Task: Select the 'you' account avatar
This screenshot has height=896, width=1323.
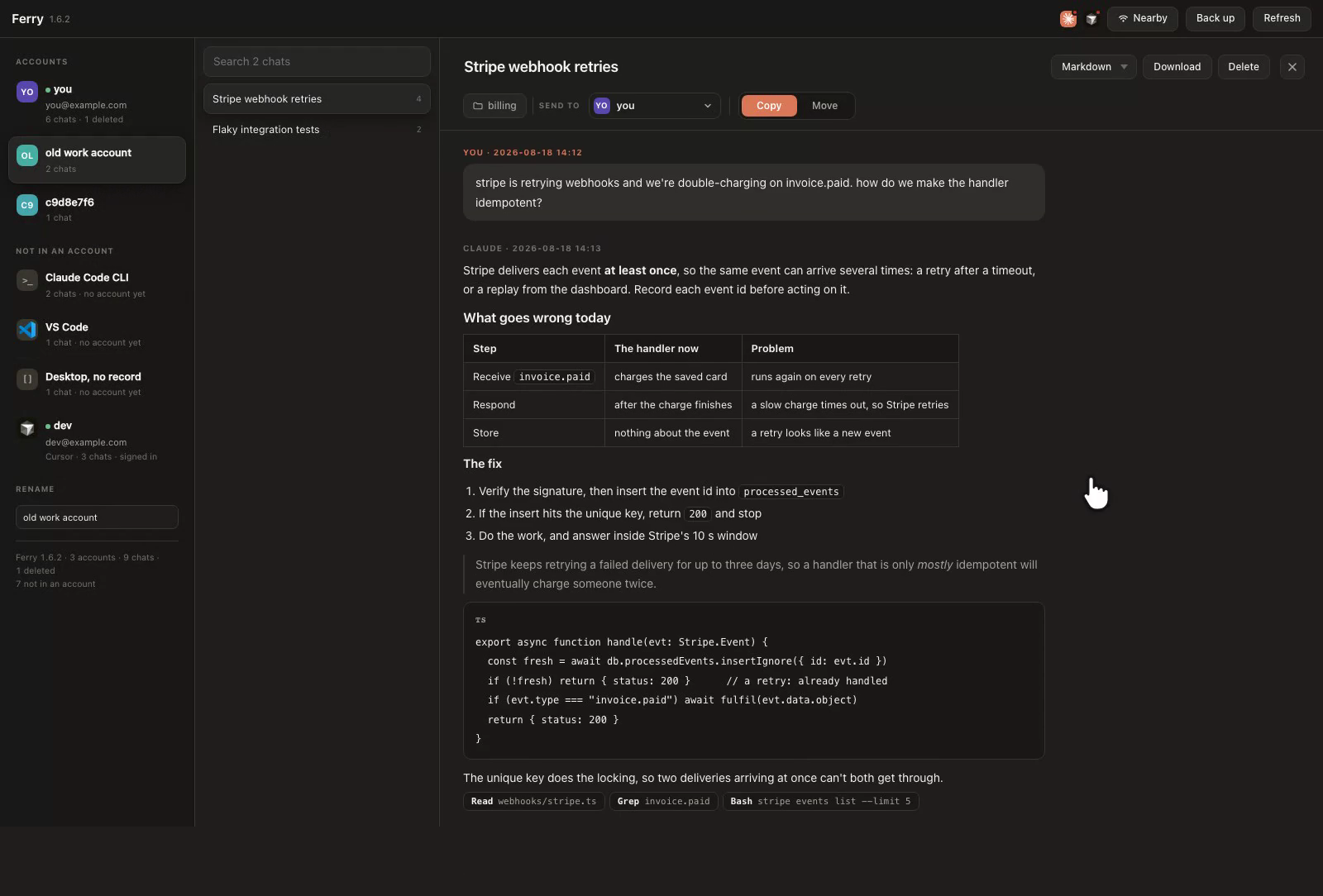Action: pos(27,92)
